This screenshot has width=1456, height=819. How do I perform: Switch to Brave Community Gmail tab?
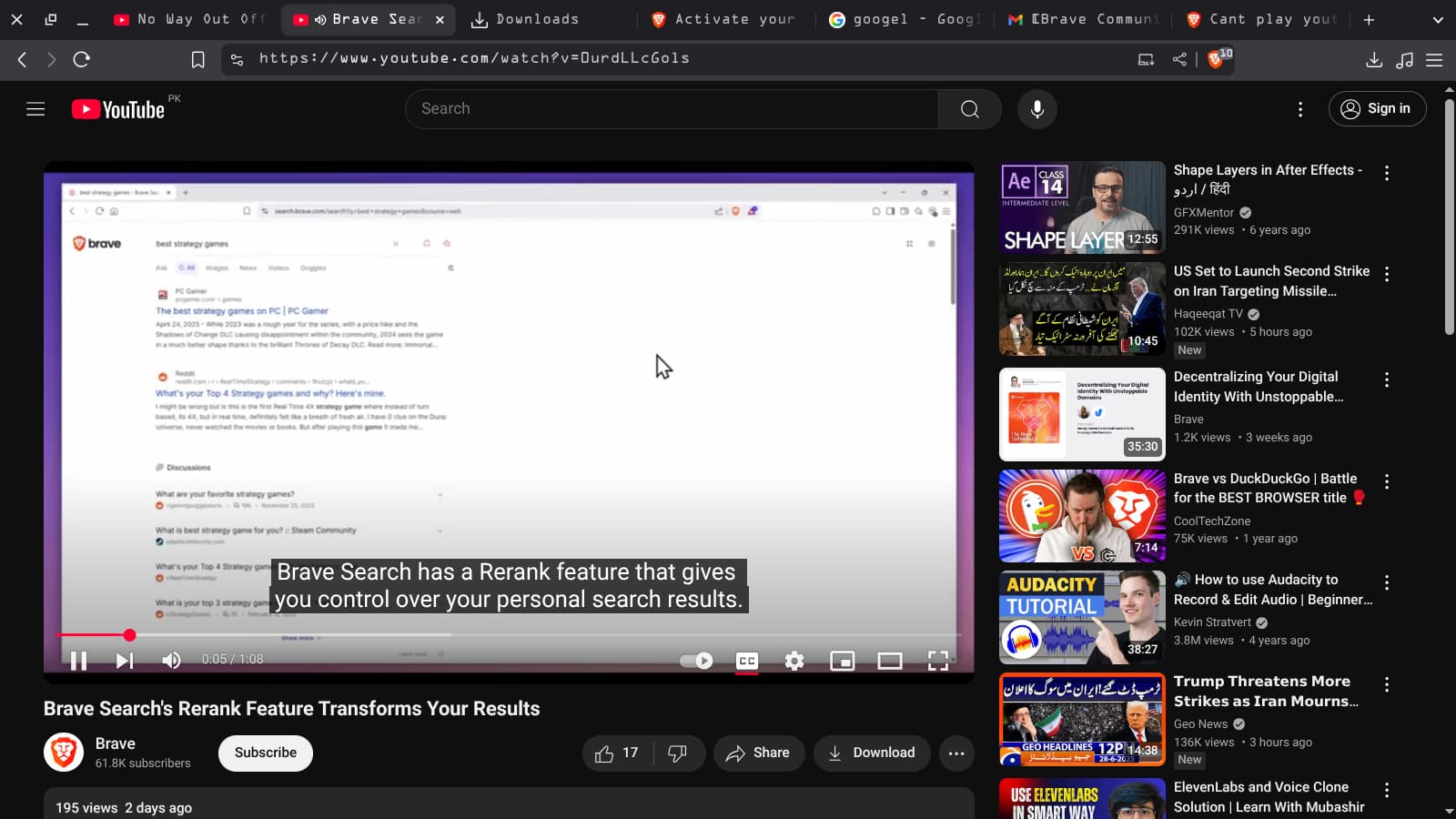1083,19
